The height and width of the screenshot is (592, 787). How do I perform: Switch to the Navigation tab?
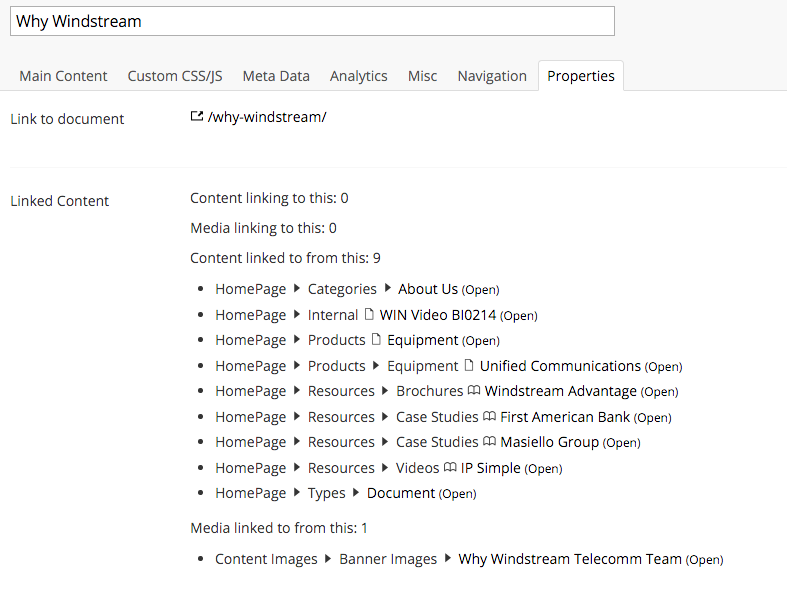tap(492, 76)
